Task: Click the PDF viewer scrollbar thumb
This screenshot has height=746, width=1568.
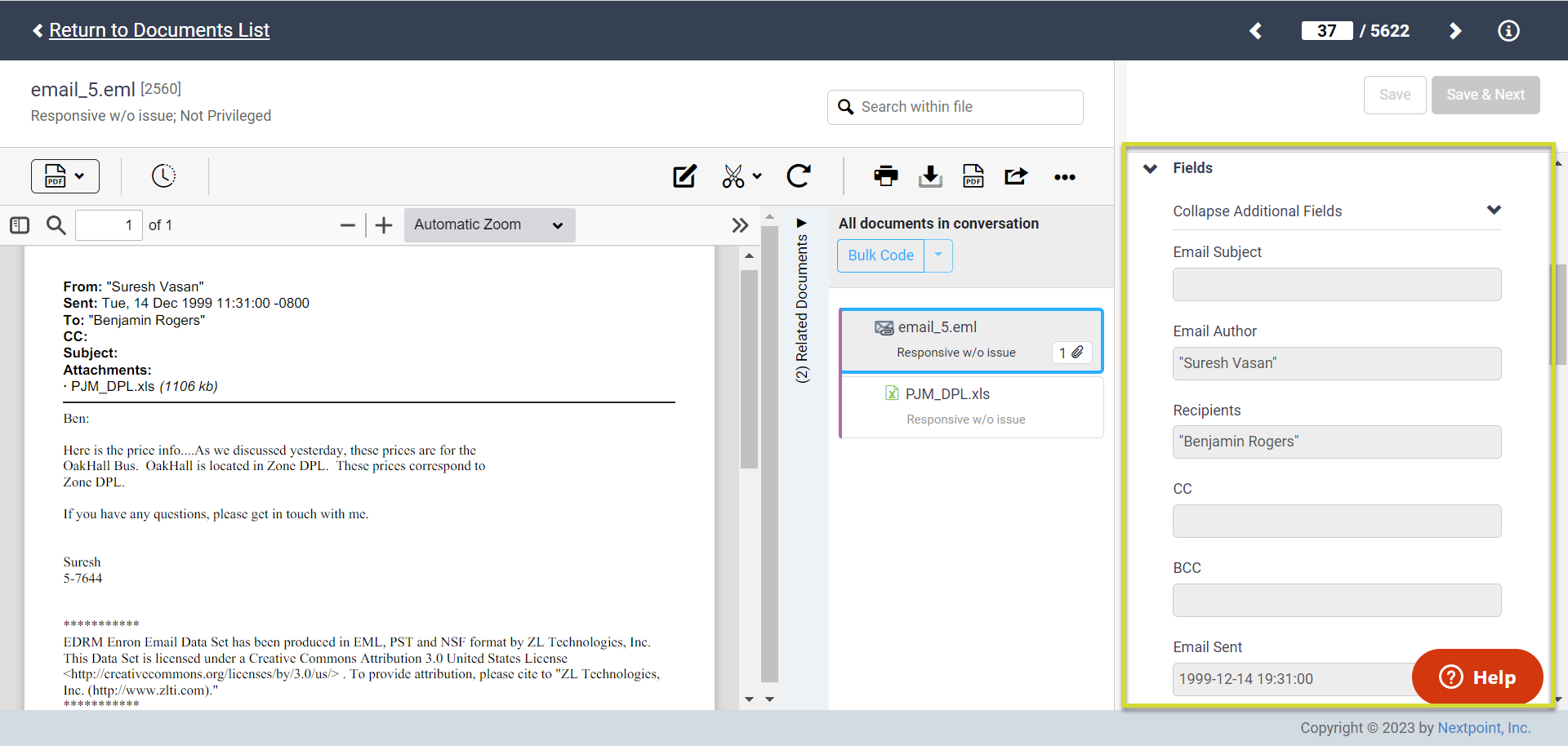Action: (x=749, y=369)
